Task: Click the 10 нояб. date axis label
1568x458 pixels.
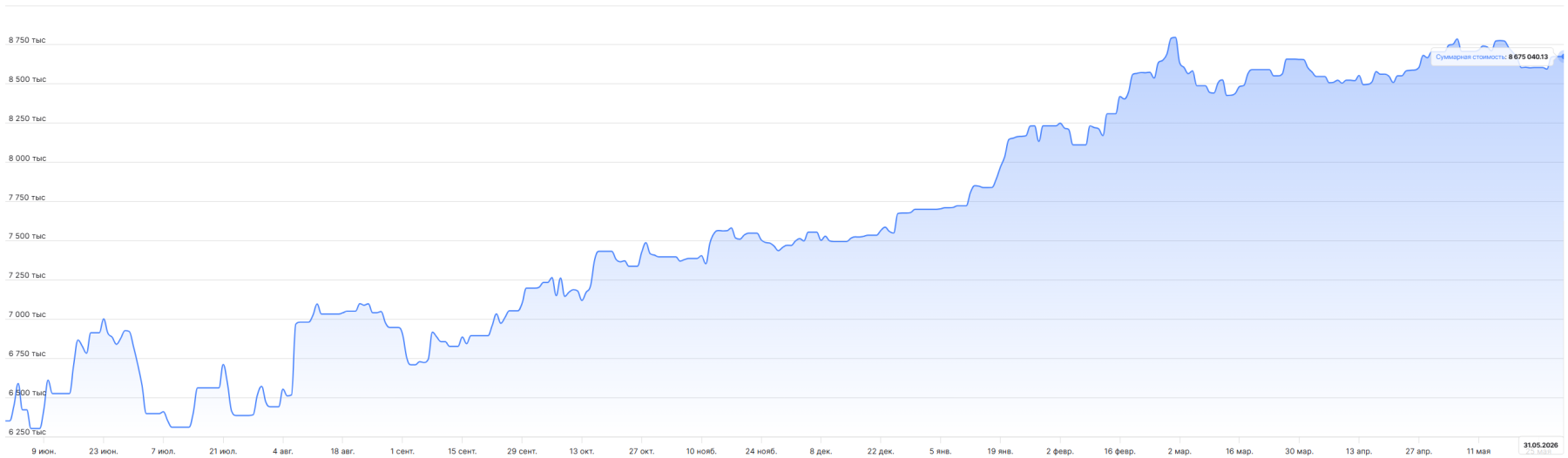Action: pos(701,451)
